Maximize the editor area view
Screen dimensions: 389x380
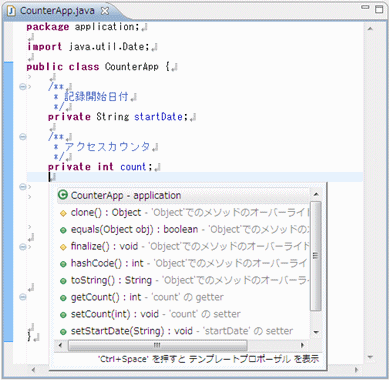379,9
